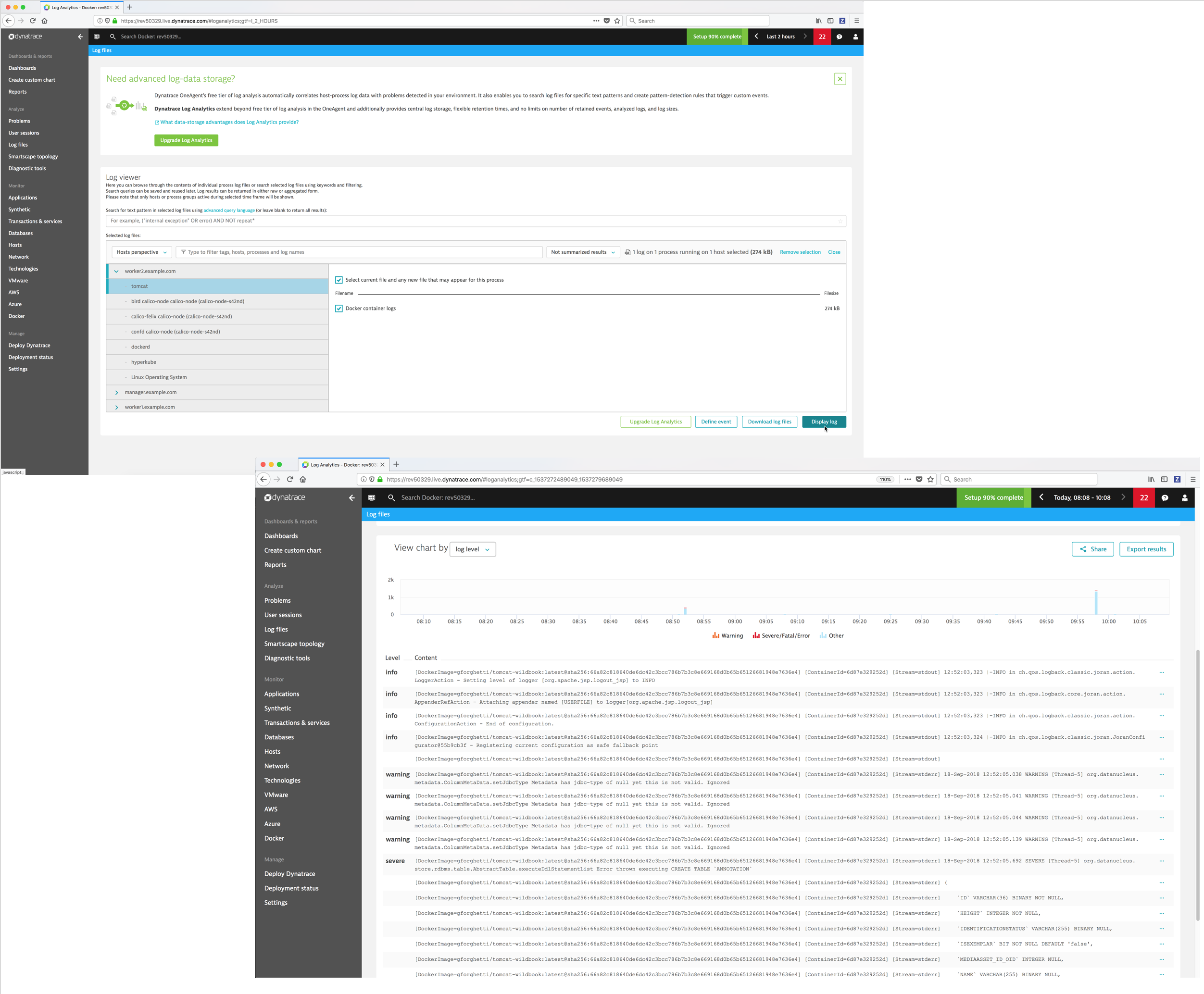
Task: Open Hosts perspective dropdown
Action: click(141, 252)
